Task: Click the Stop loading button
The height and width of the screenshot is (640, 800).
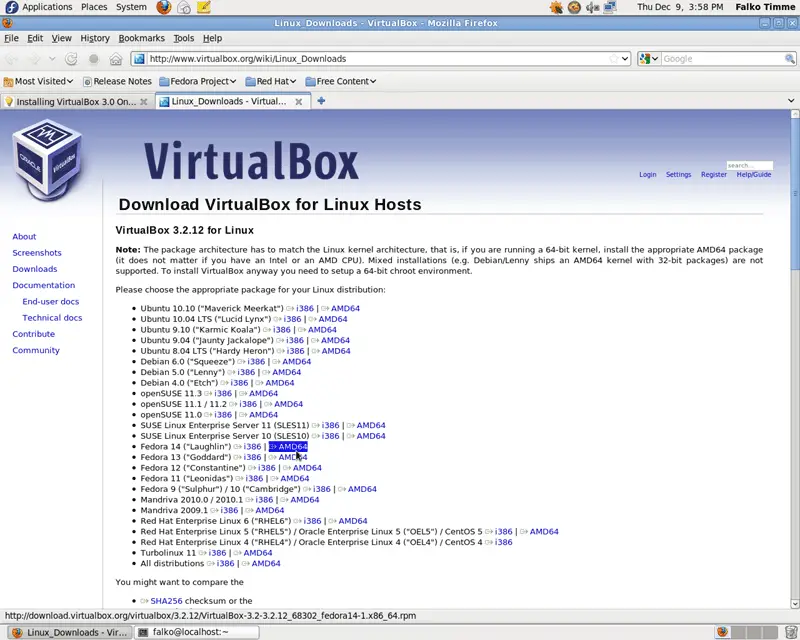Action: coord(93,59)
